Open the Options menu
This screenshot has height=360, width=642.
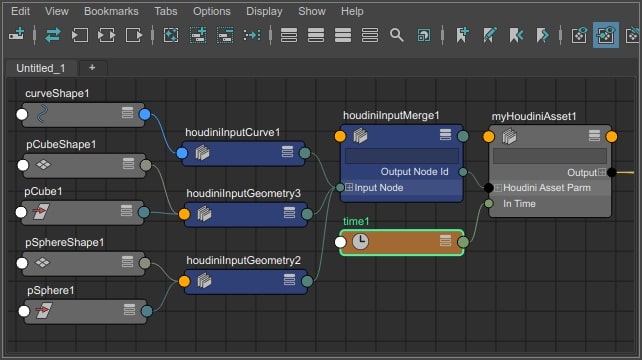click(x=212, y=11)
